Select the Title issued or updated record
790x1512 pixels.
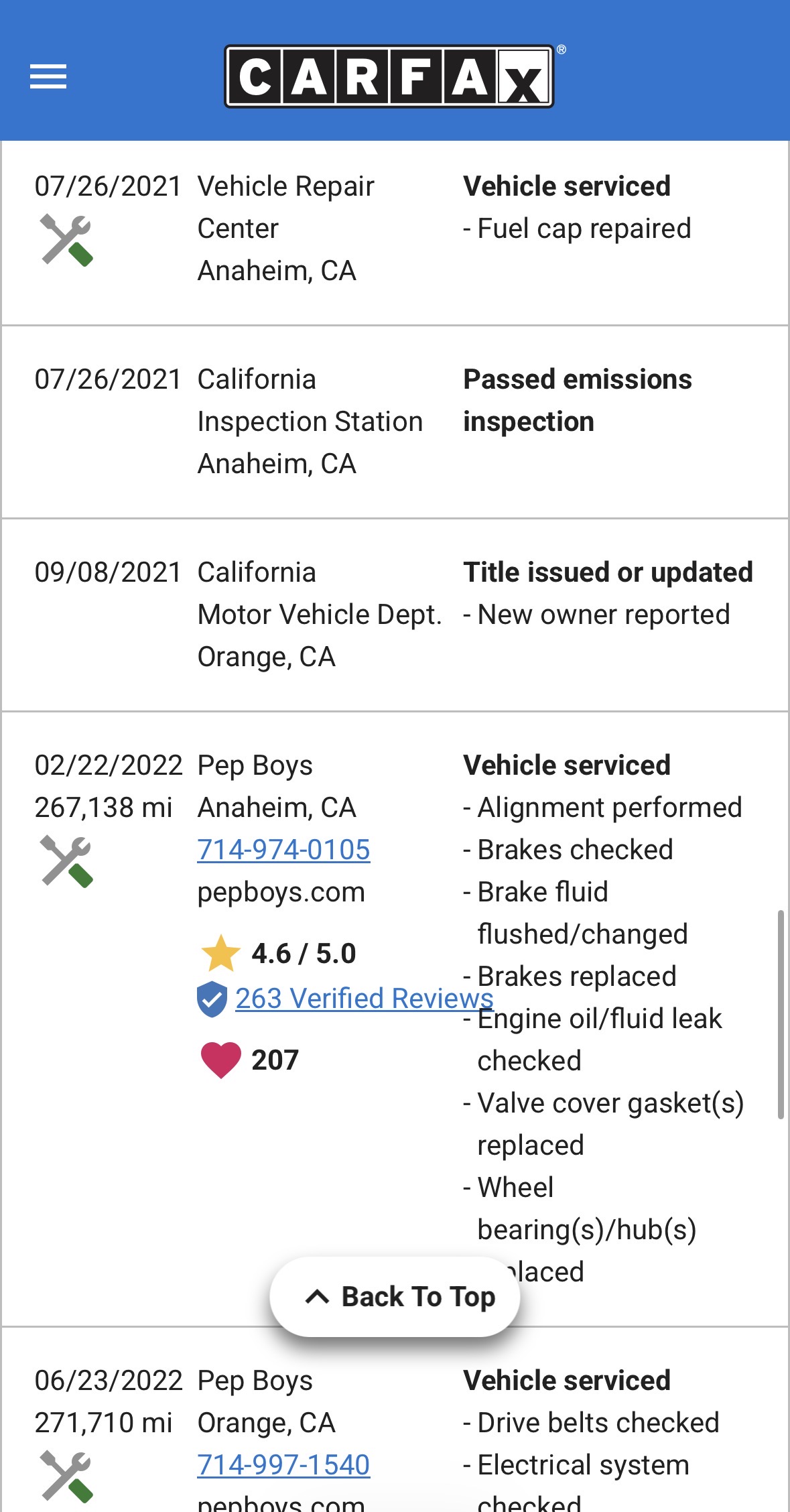pyautogui.click(x=608, y=572)
